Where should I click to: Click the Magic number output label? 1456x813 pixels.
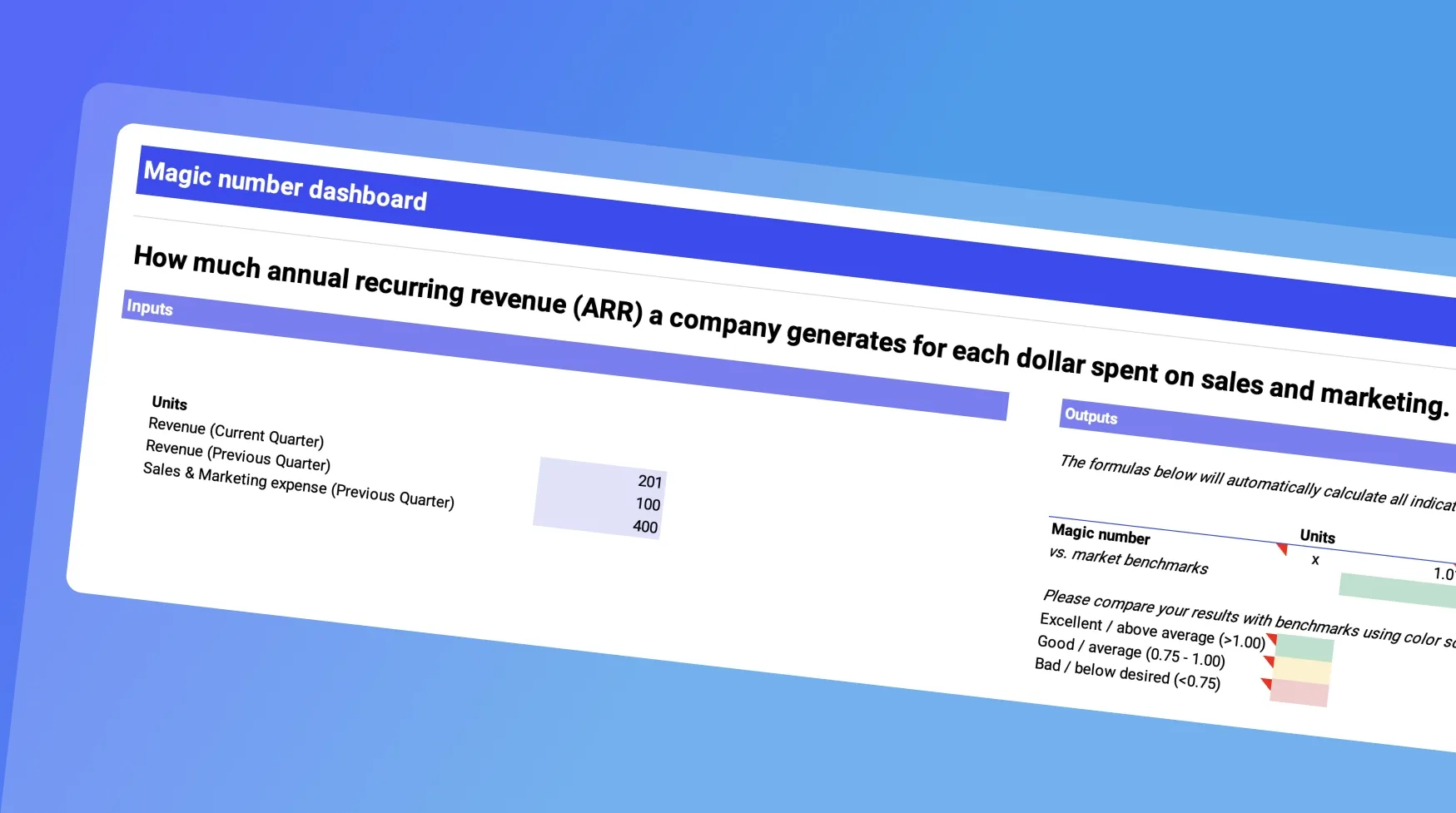[x=1101, y=533]
